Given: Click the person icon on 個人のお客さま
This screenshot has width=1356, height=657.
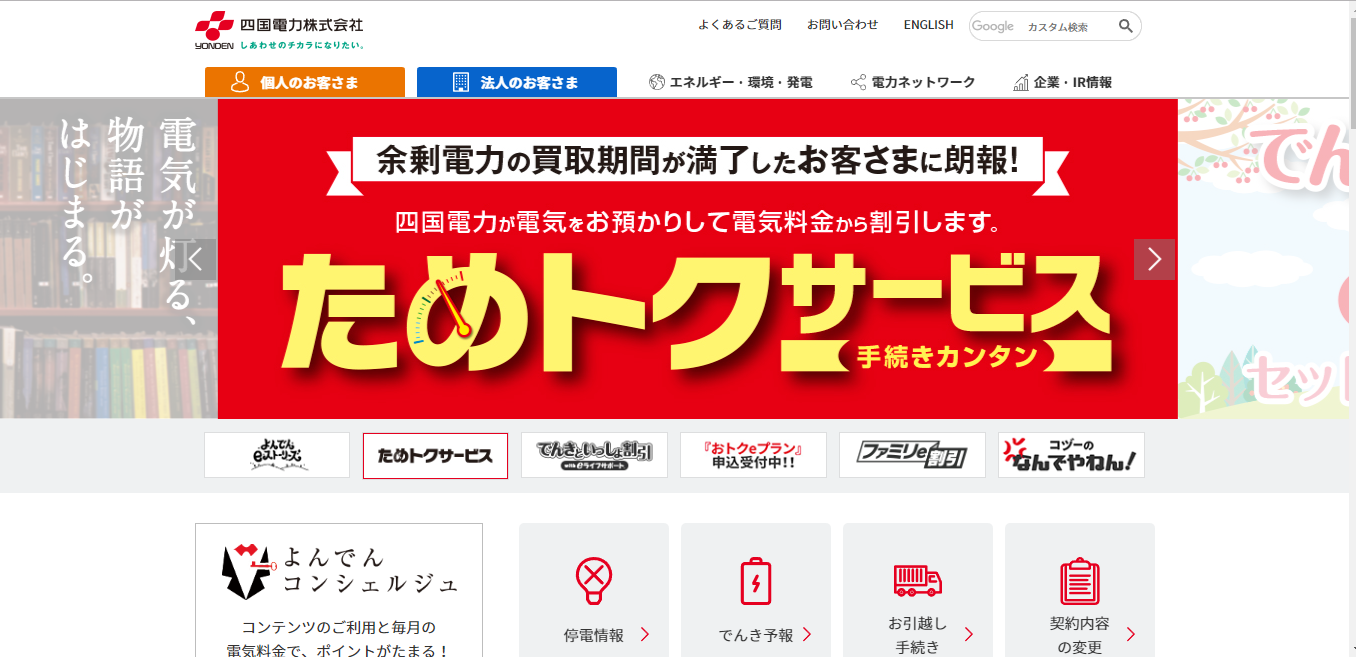Looking at the screenshot, I should 240,82.
